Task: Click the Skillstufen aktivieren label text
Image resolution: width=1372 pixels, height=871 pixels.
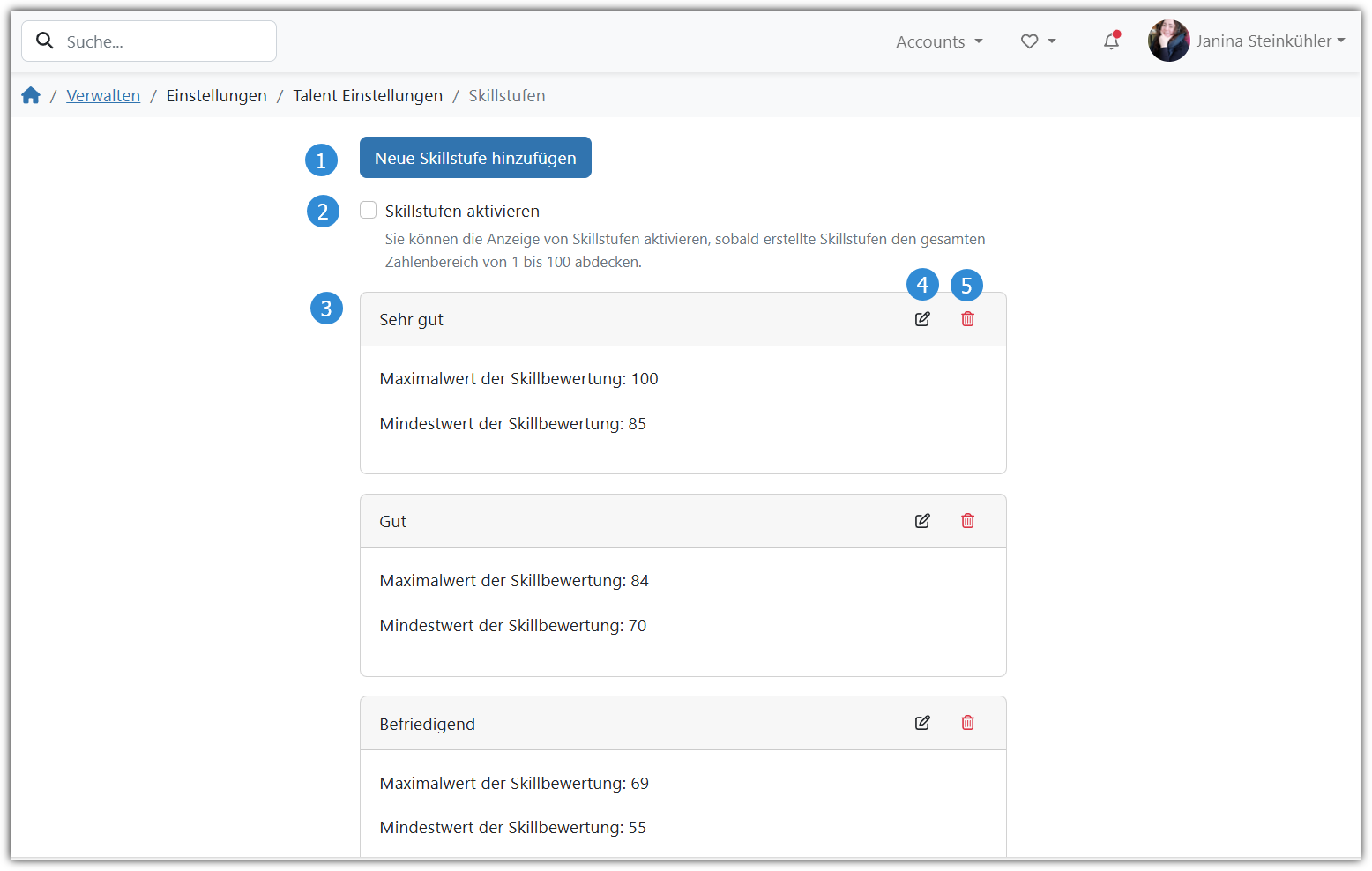Action: point(462,212)
